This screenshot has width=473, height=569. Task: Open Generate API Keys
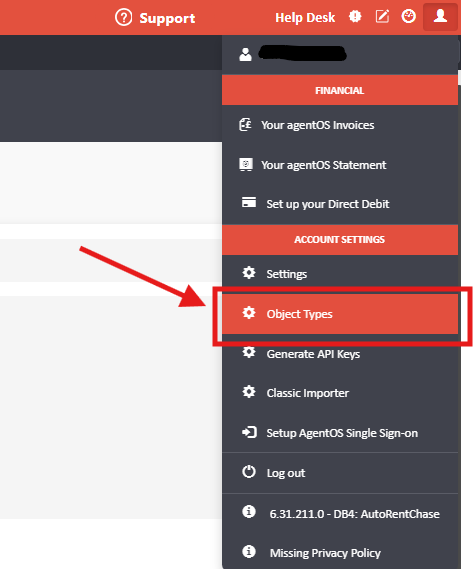[340, 354]
